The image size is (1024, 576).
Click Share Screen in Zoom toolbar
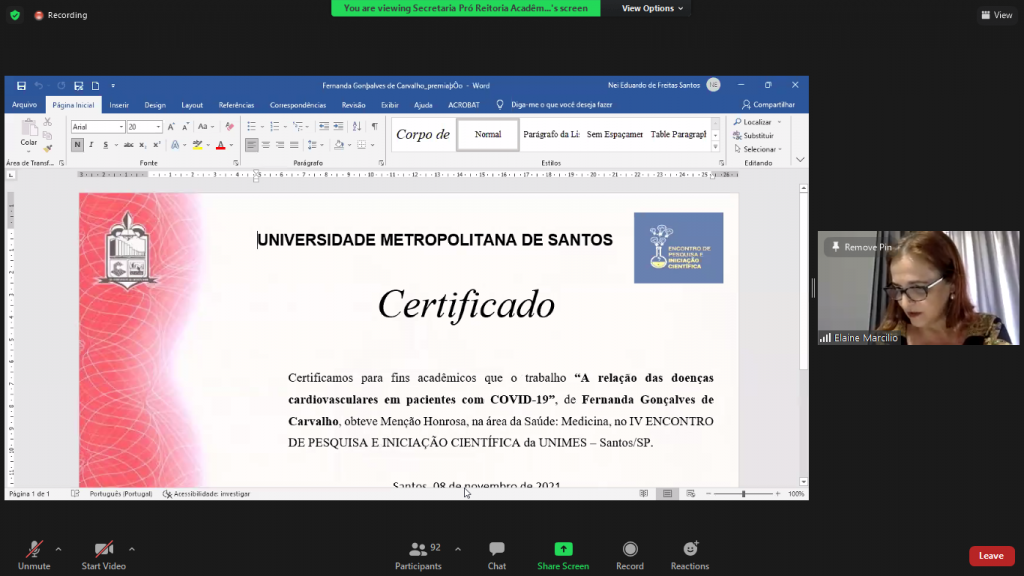tap(563, 556)
